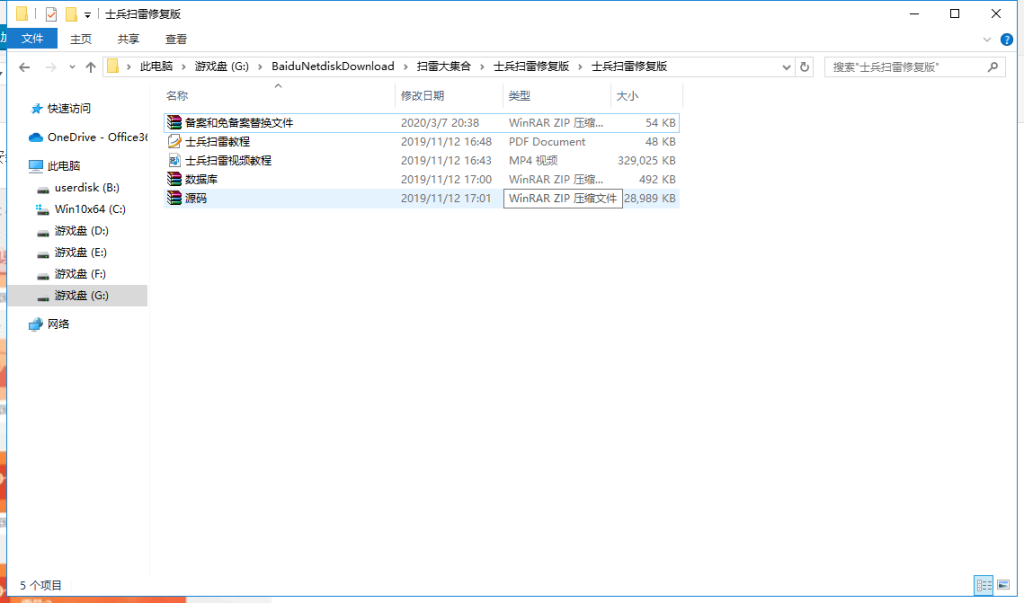Expand chevron after 扫雷大集合 breadcrumb
This screenshot has height=603, width=1024.
click(483, 67)
